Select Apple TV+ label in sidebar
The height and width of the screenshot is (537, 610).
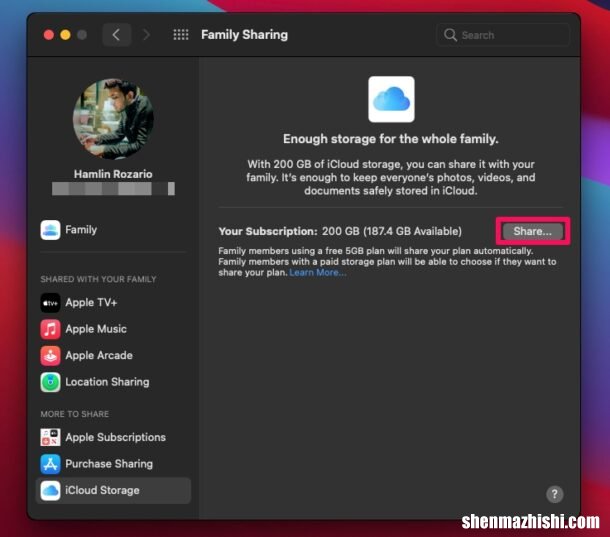click(x=91, y=303)
